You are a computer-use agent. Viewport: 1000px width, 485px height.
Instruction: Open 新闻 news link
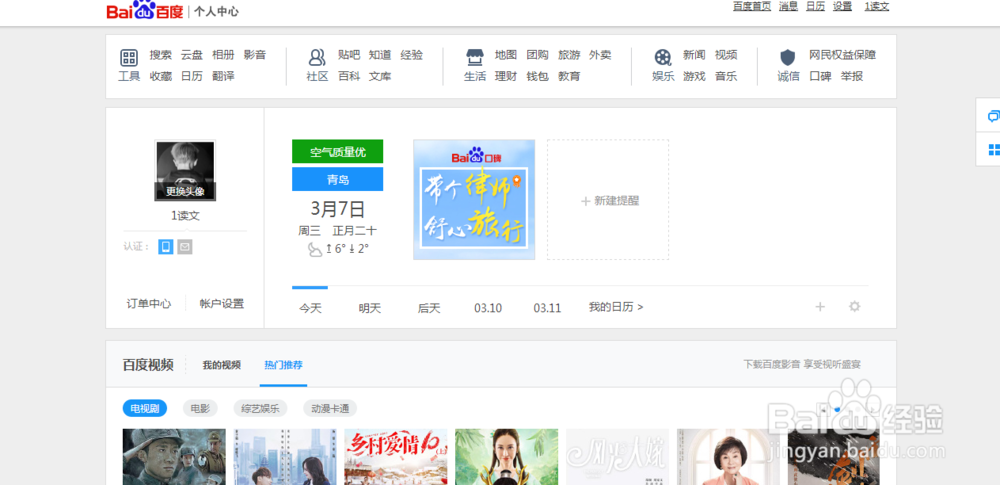[x=694, y=55]
